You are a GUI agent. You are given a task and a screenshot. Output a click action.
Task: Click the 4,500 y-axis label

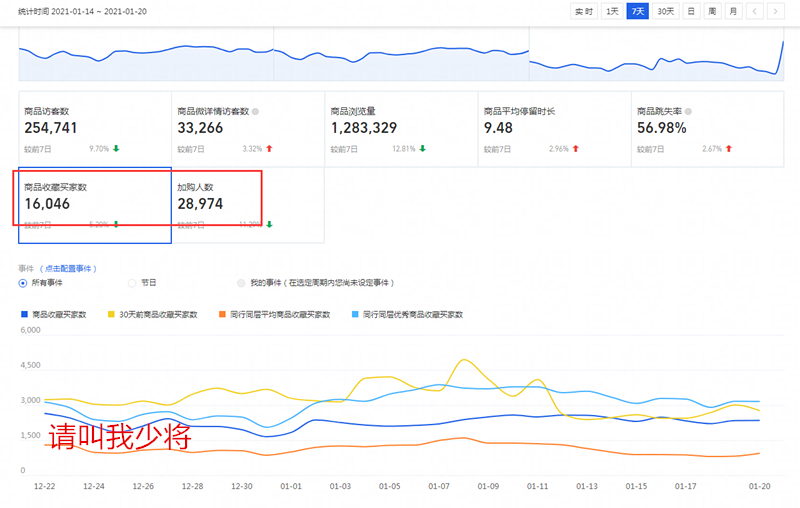[x=30, y=365]
